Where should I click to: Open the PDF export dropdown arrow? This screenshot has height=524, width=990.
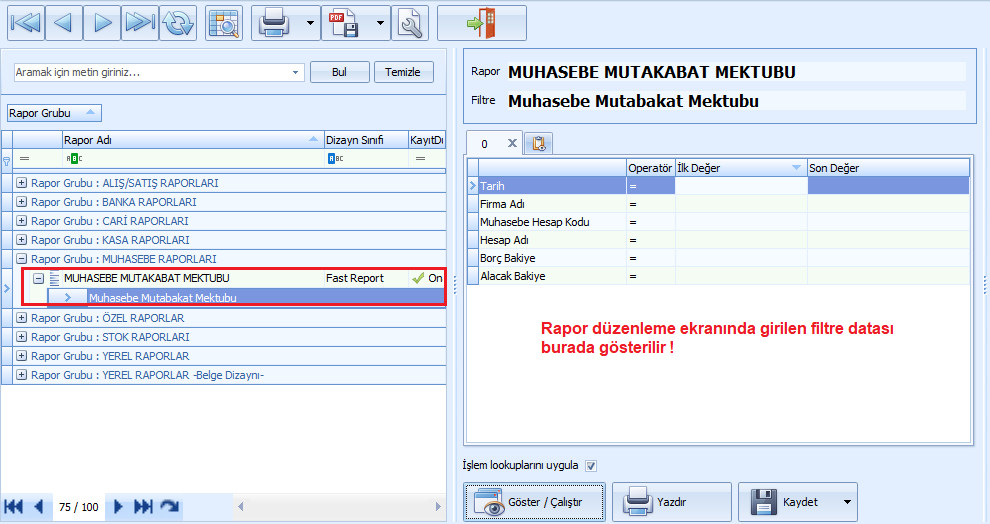click(379, 23)
